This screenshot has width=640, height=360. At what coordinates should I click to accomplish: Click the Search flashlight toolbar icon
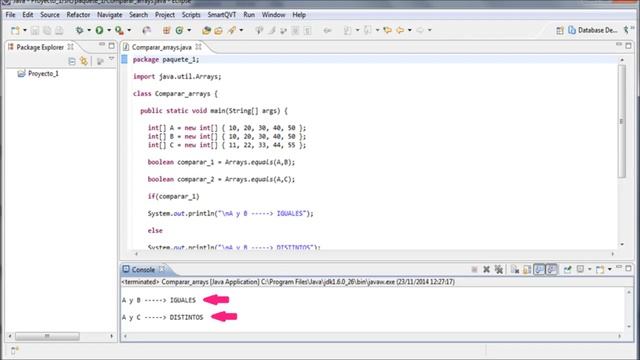pyautogui.click(x=232, y=30)
